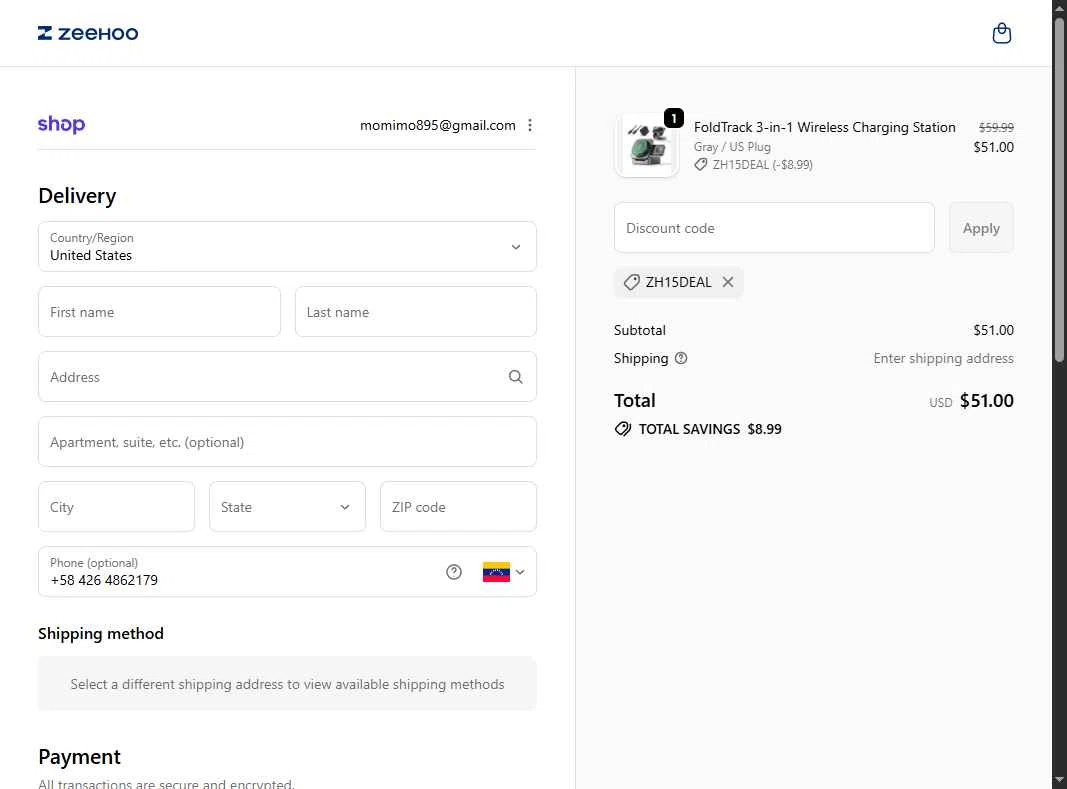Click the ZH15DEAL (-$8.99) discount line

point(753,165)
